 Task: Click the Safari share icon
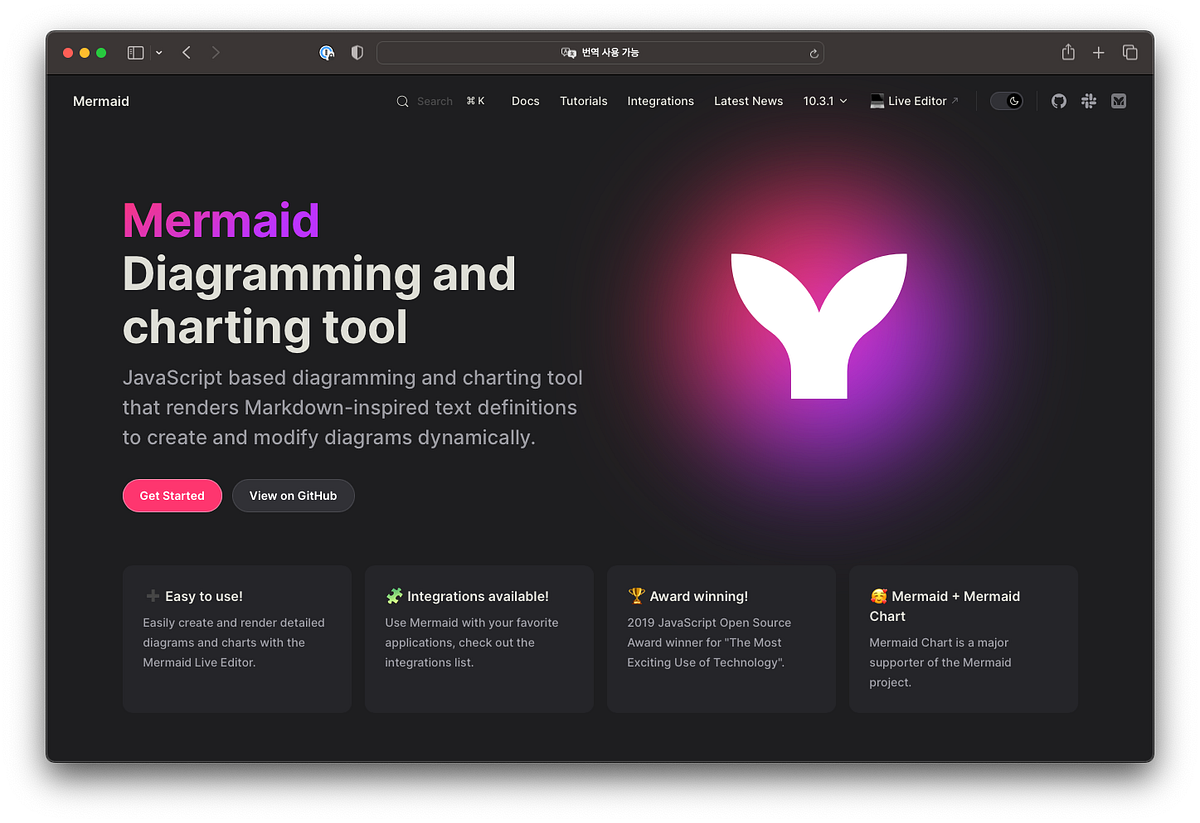[x=1068, y=52]
